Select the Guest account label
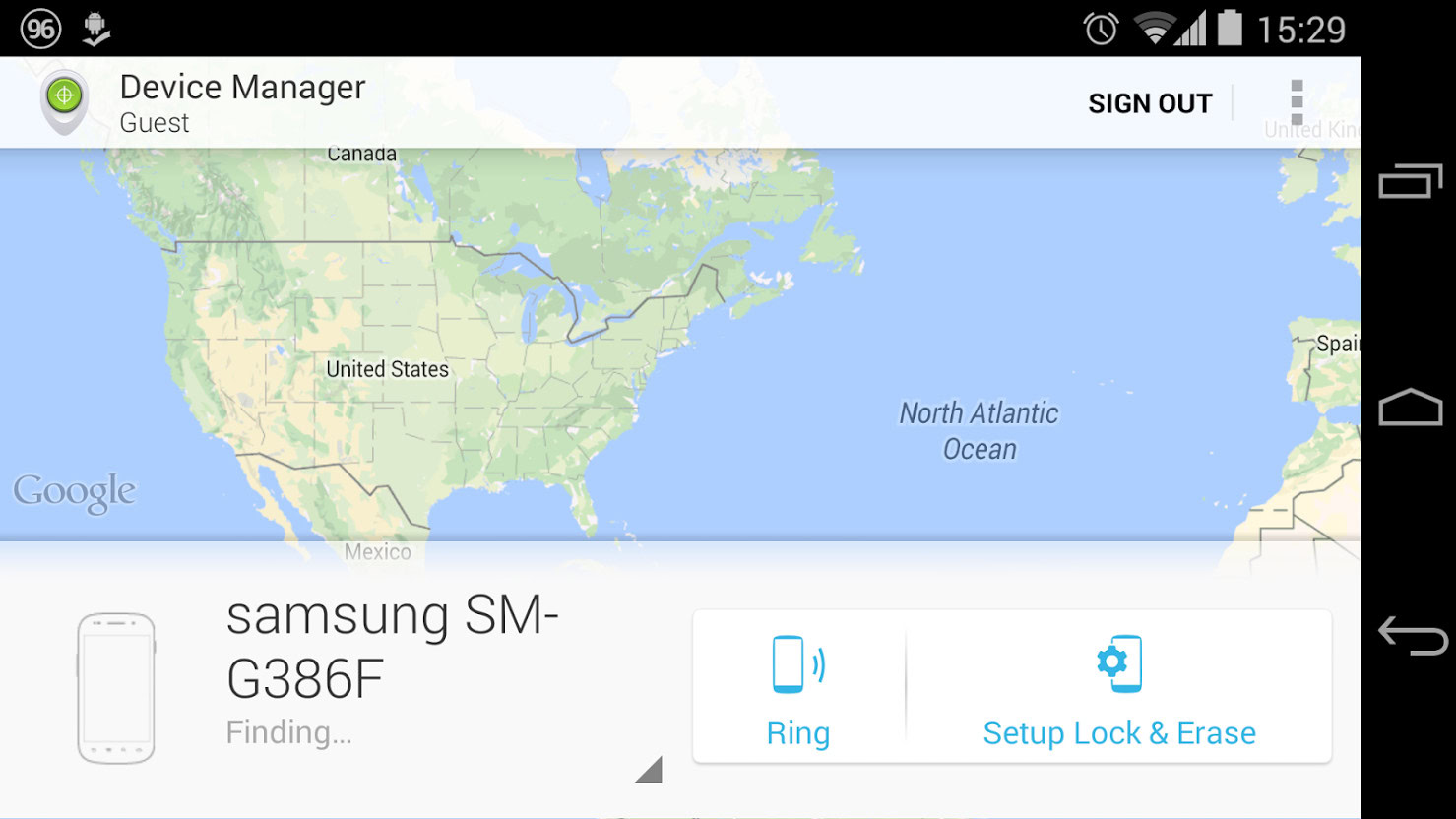Viewport: 1456px width, 819px height. pyautogui.click(x=154, y=123)
